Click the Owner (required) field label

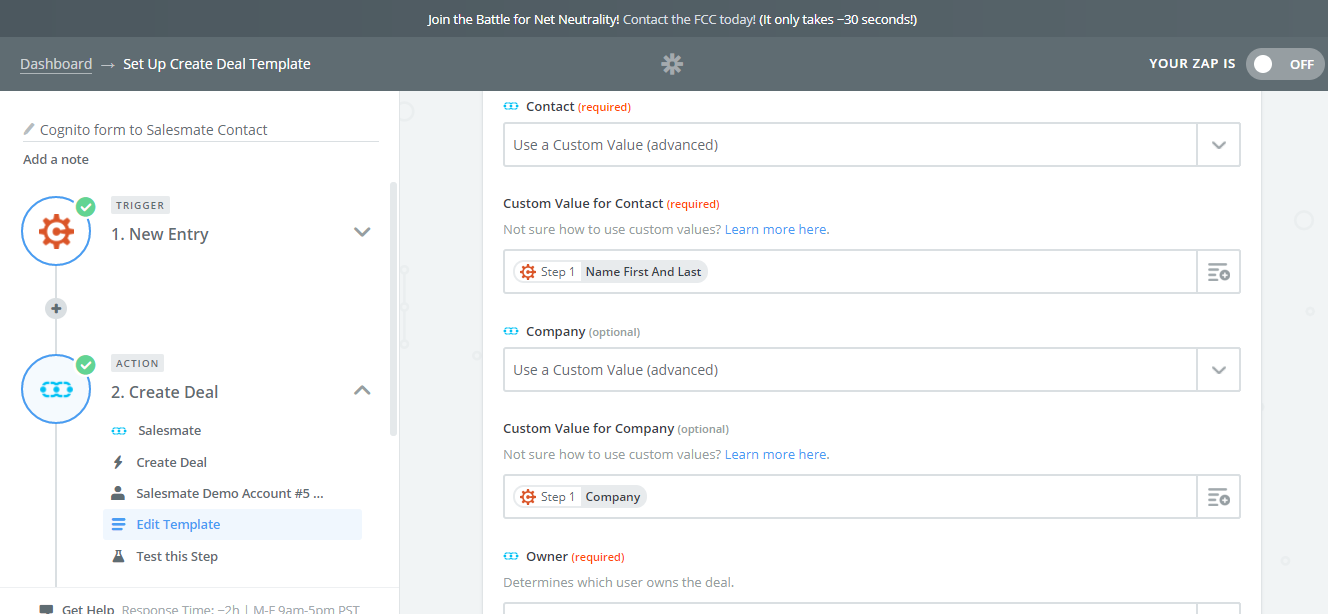(x=575, y=557)
